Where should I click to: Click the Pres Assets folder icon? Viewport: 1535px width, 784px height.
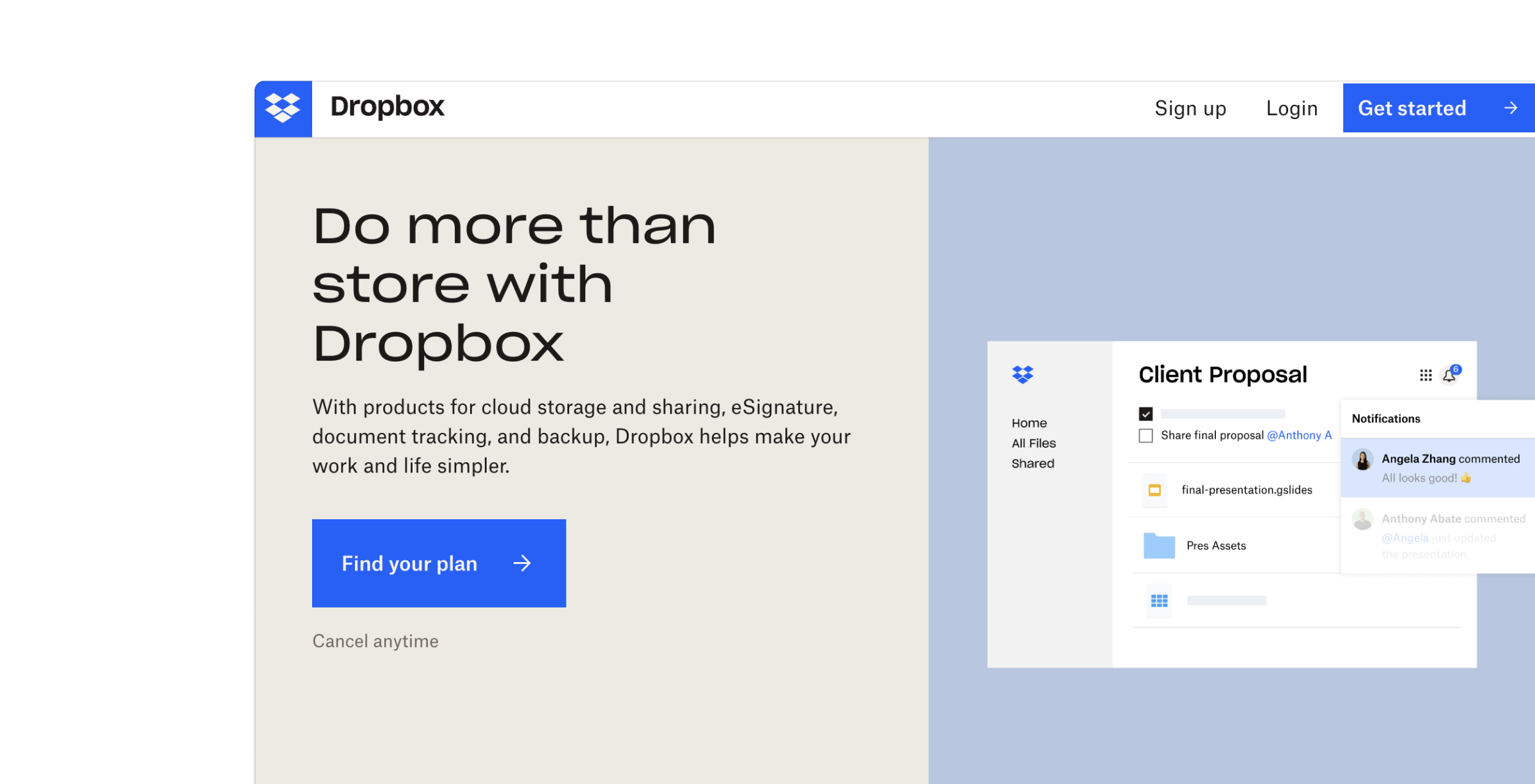click(x=1159, y=545)
